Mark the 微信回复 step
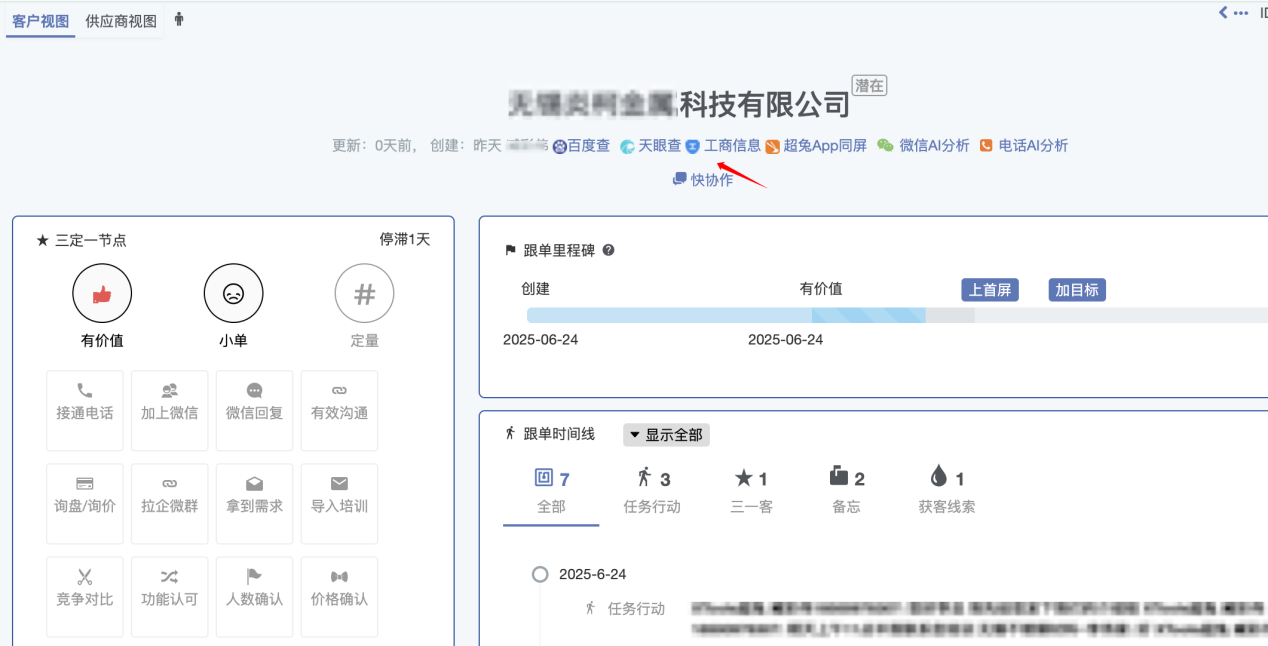This screenshot has width=1268, height=646. pos(255,411)
